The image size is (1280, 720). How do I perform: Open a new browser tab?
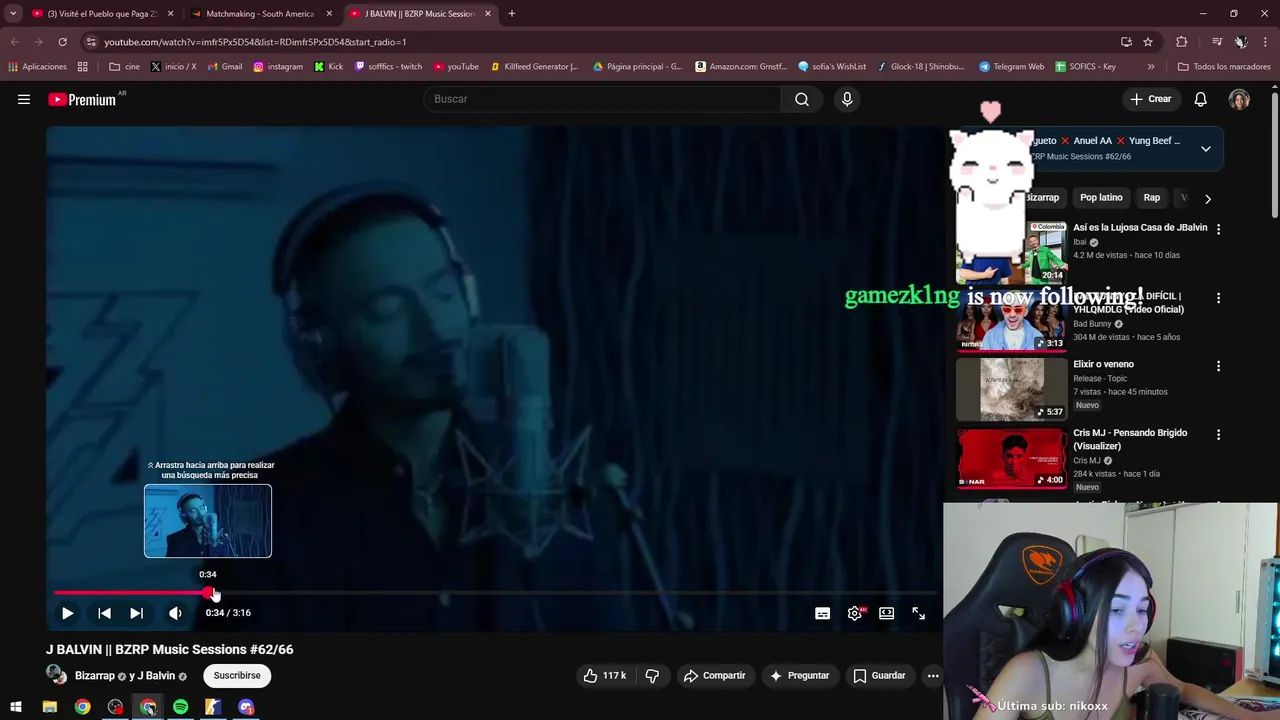click(x=511, y=14)
